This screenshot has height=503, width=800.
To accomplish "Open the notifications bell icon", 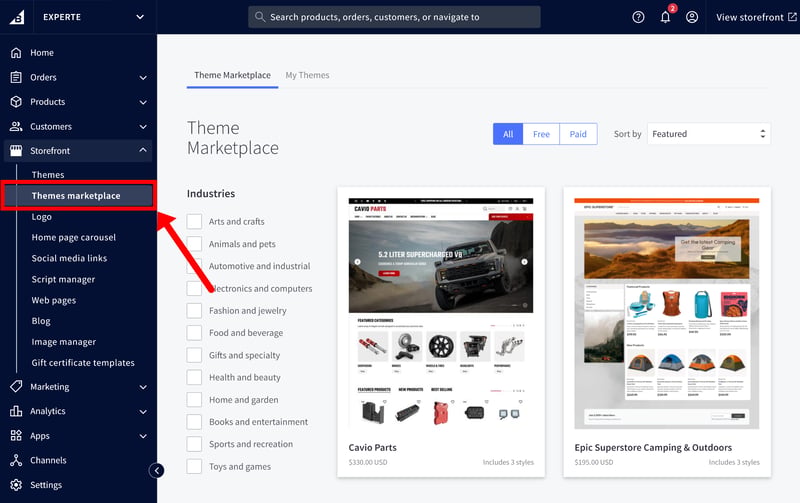I will tap(665, 17).
